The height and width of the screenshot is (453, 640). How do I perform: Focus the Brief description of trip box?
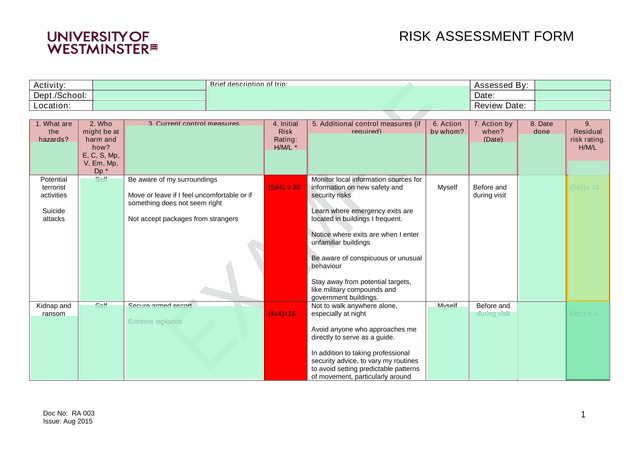(337, 98)
